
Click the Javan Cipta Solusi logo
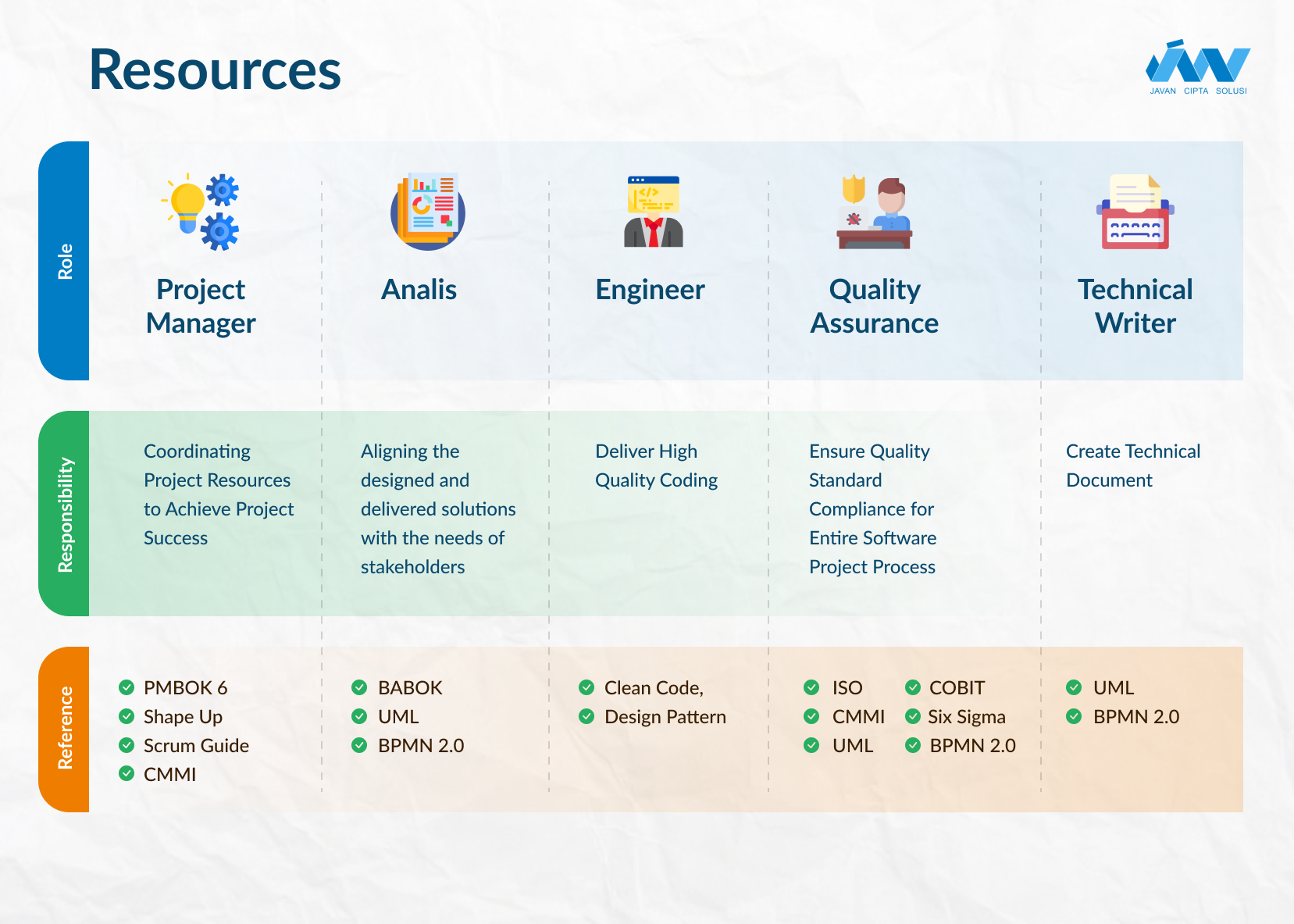[1197, 68]
